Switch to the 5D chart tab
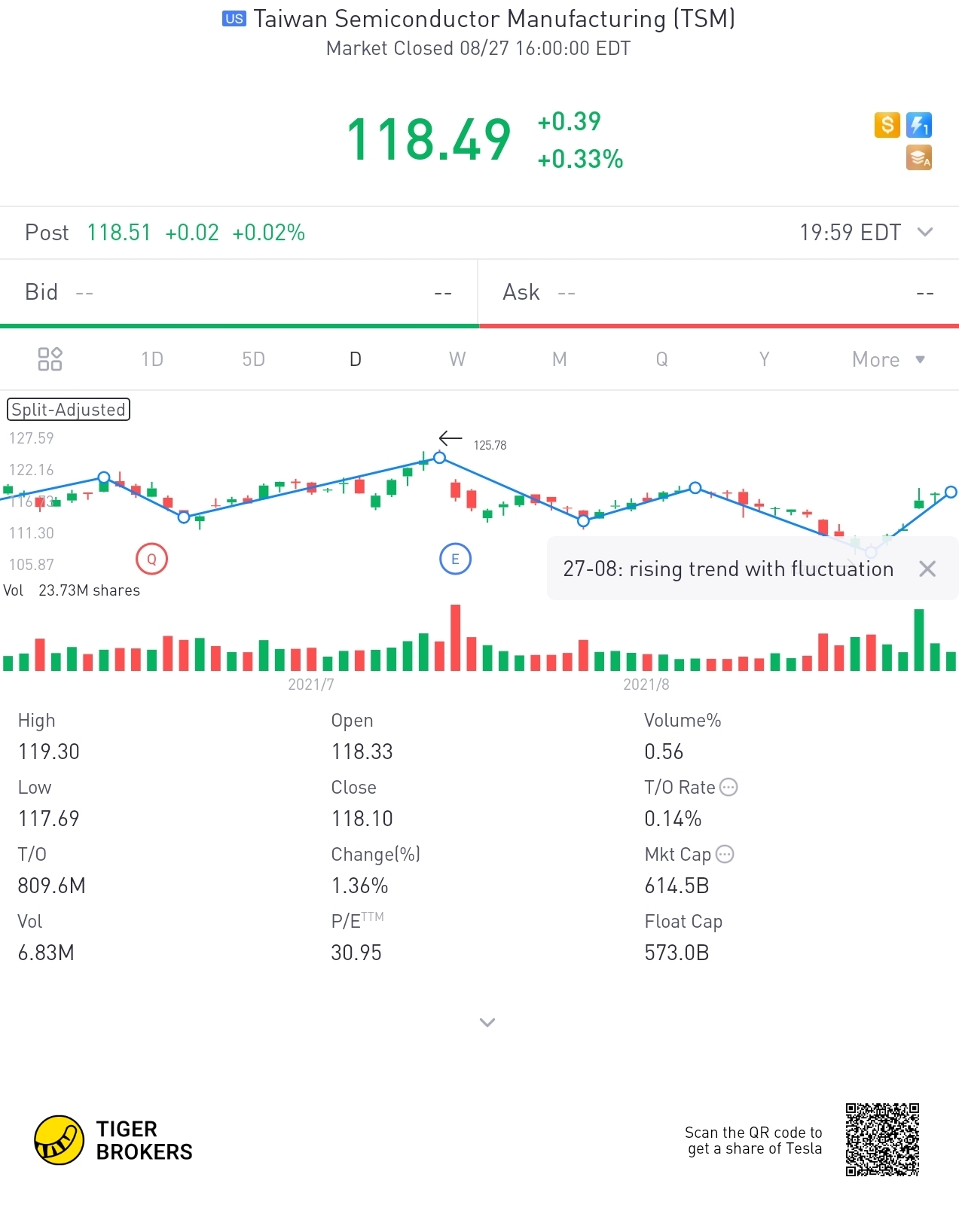The image size is (959, 1232). tap(254, 359)
